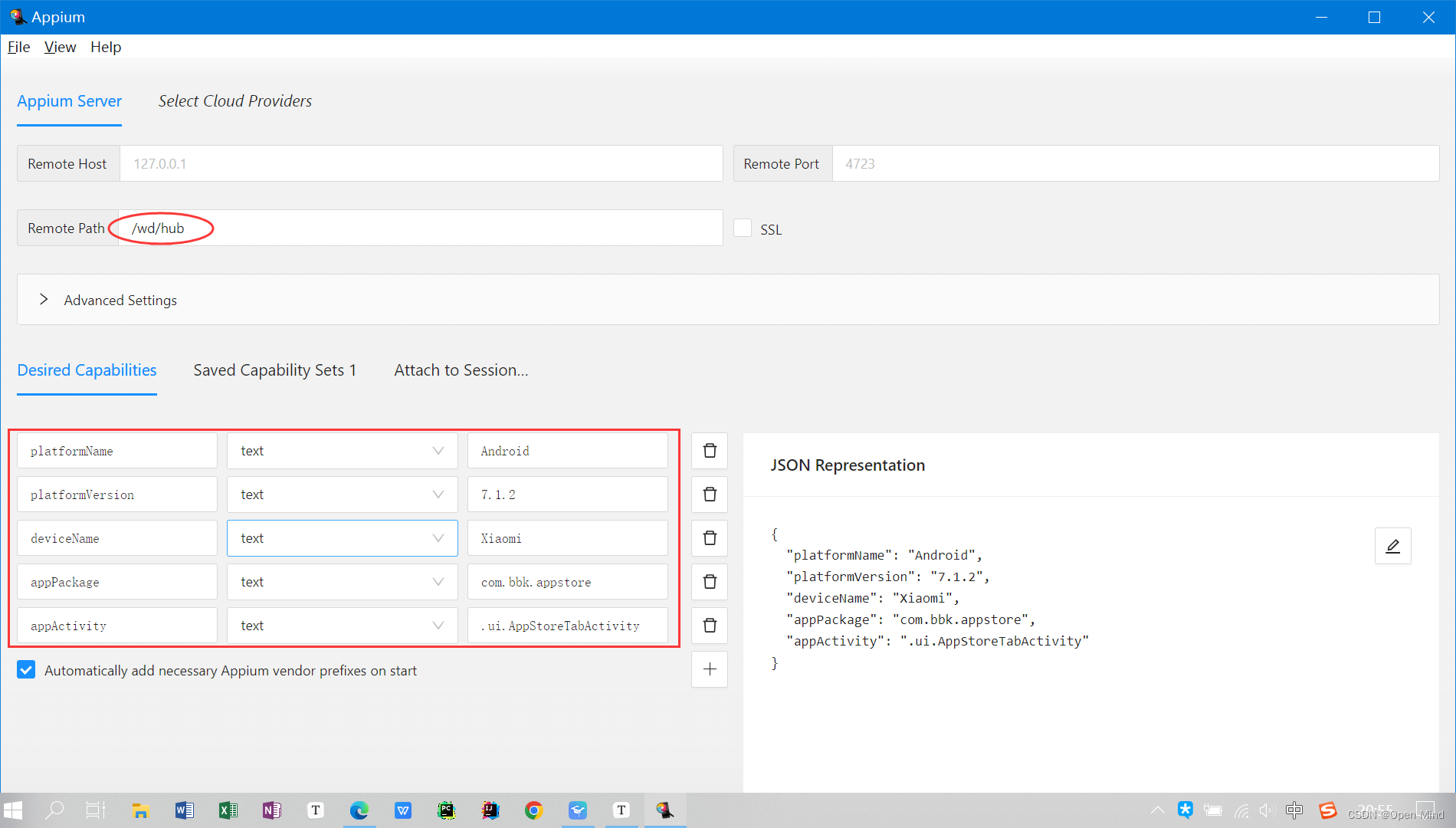The height and width of the screenshot is (828, 1456).
Task: Click "appPackage" line in JSON output
Action: [911, 619]
